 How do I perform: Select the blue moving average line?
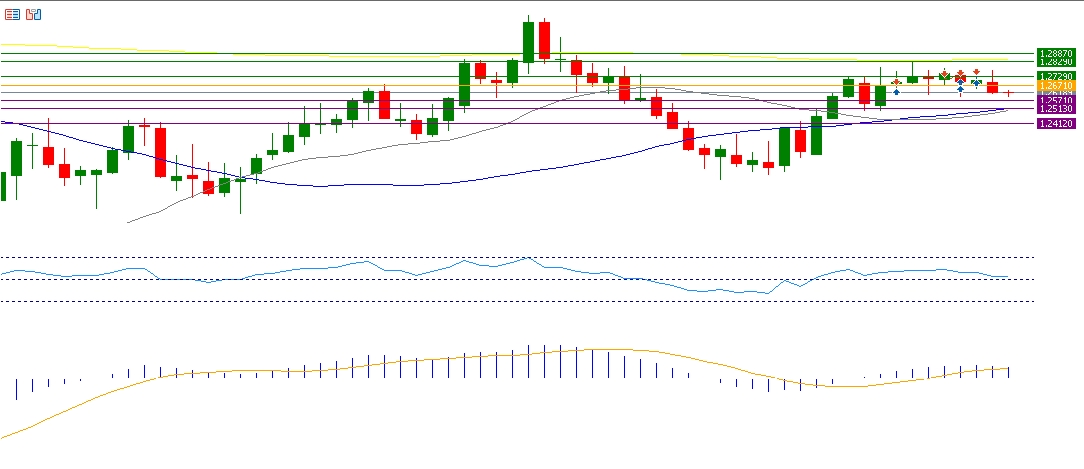coord(400,185)
